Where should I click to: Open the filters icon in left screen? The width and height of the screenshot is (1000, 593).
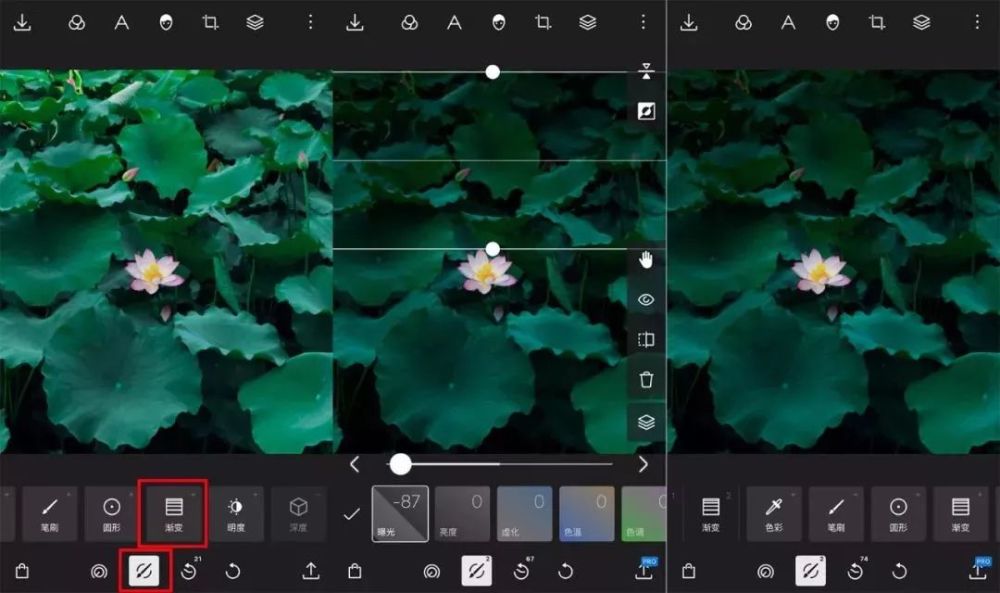click(x=77, y=23)
